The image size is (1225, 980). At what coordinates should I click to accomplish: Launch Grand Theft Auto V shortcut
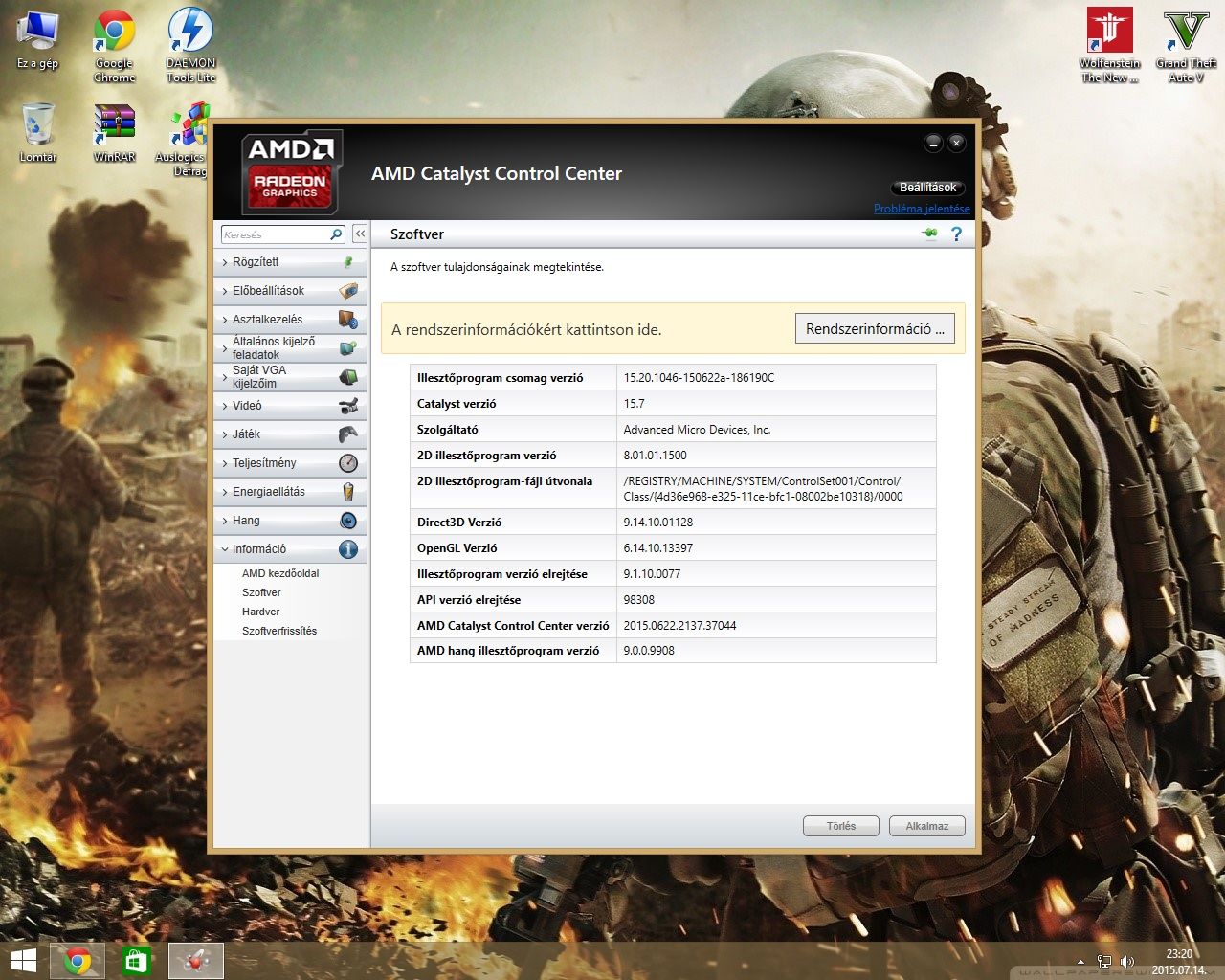click(1186, 46)
